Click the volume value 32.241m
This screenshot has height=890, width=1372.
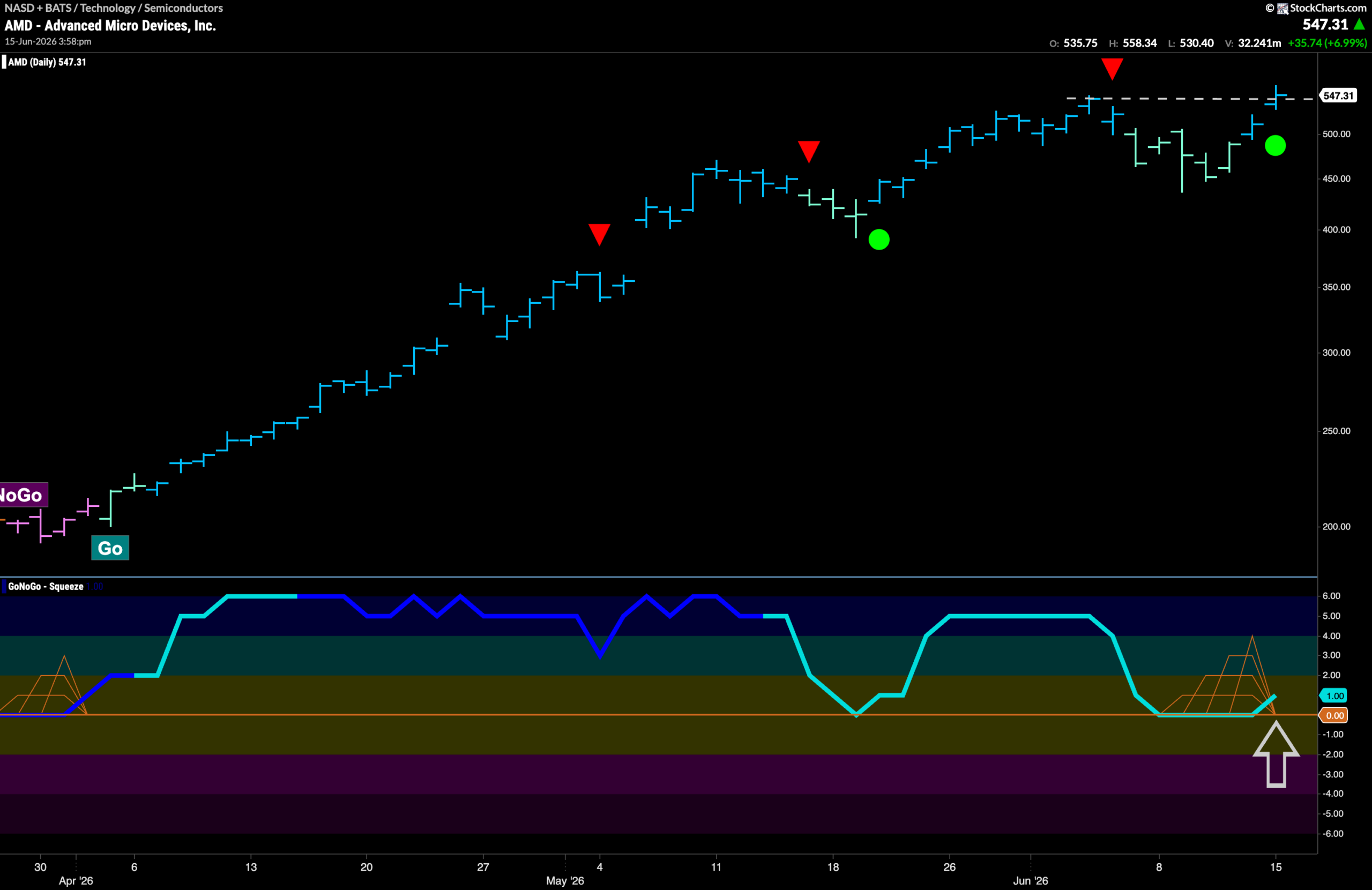[x=1259, y=43]
